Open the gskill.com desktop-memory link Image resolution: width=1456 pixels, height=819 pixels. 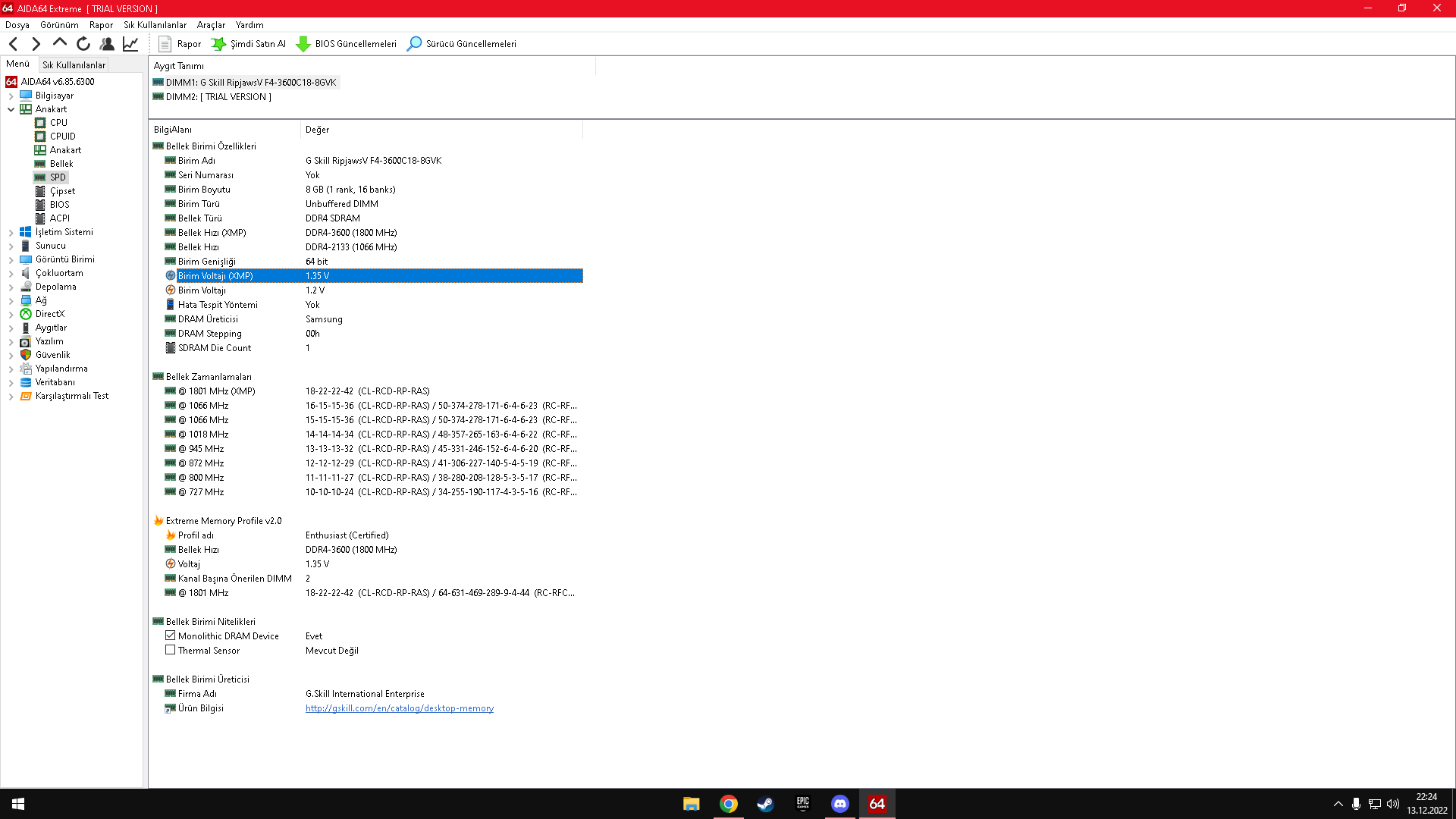coord(399,708)
